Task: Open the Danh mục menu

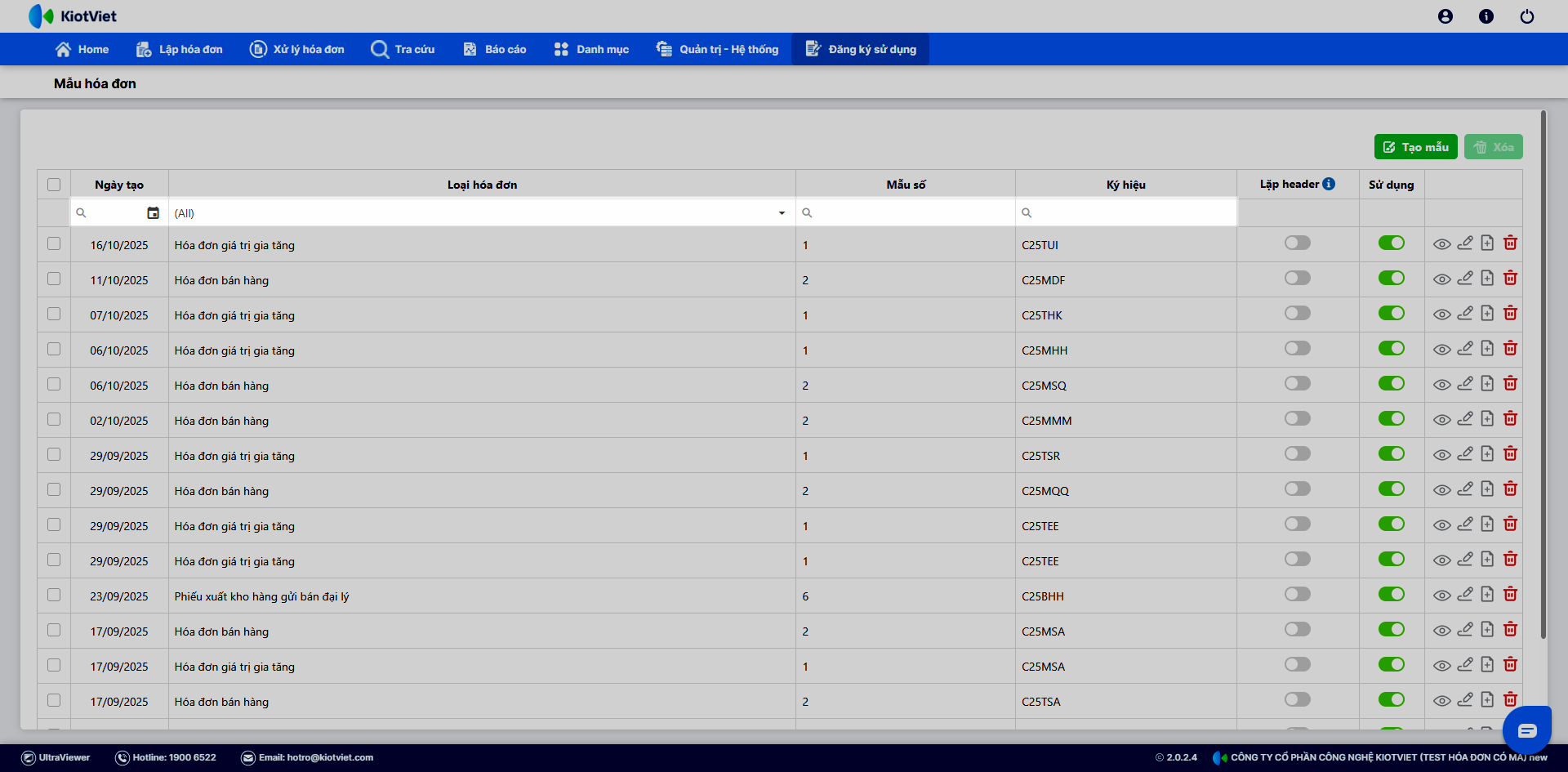Action: (591, 49)
